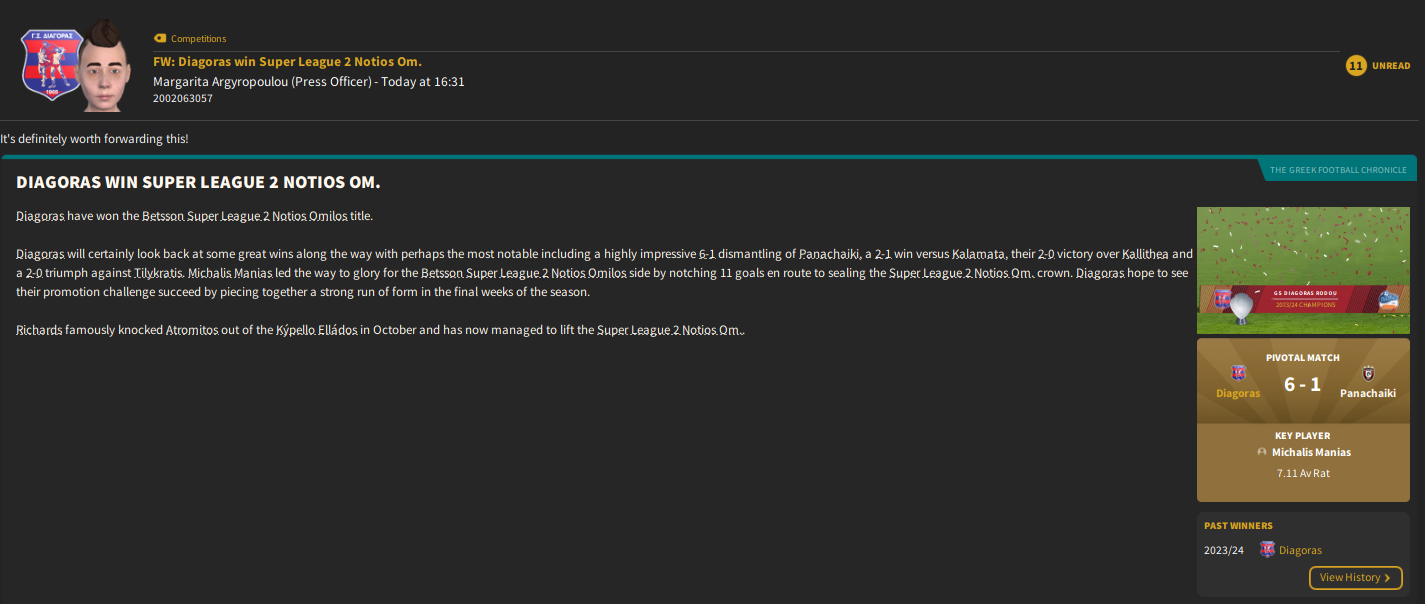Open the Diagoras link in Past Winners
The height and width of the screenshot is (604, 1425).
click(1300, 550)
